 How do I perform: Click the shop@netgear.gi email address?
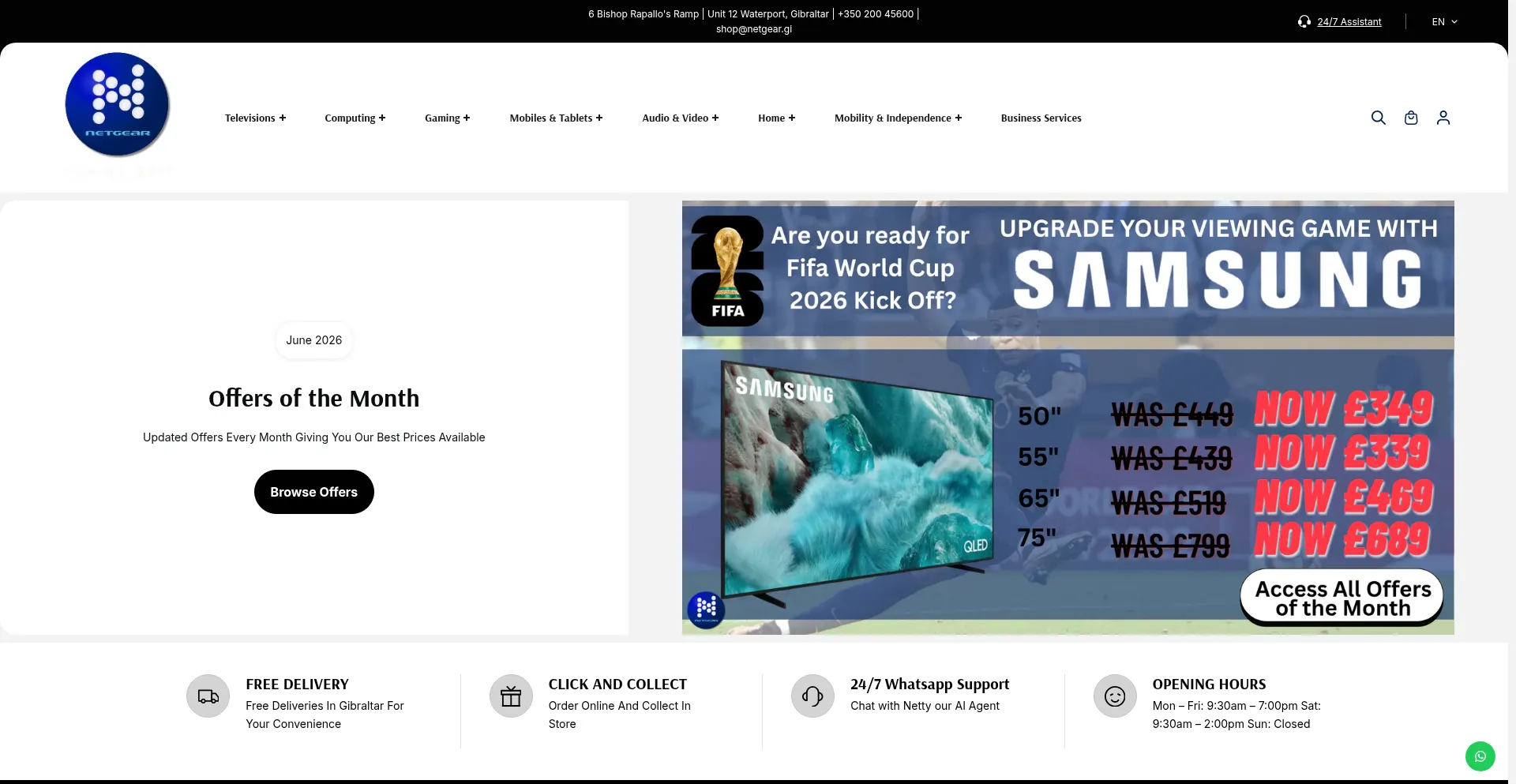tap(754, 29)
